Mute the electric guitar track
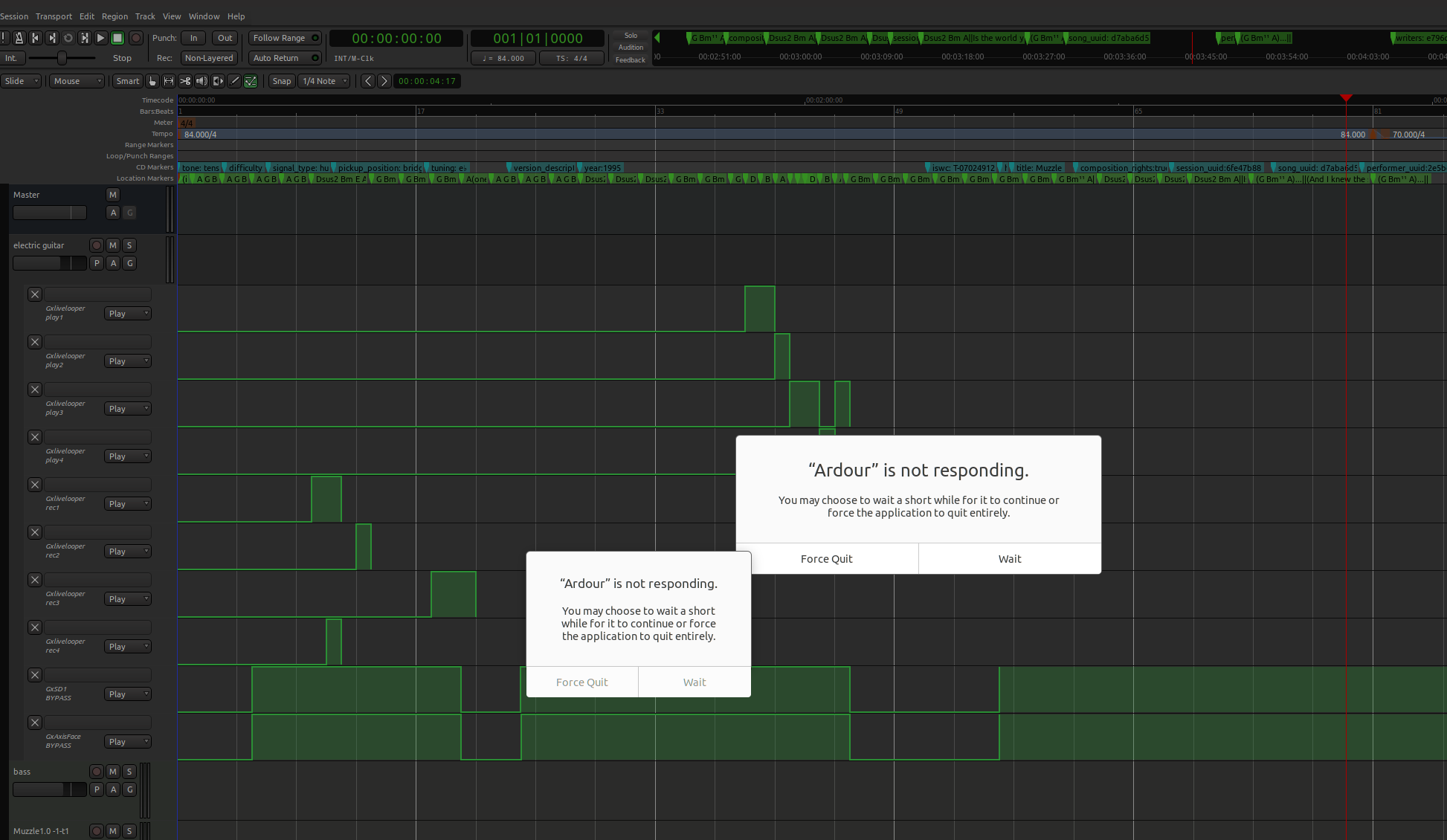This screenshot has height=840, width=1447. [x=113, y=245]
